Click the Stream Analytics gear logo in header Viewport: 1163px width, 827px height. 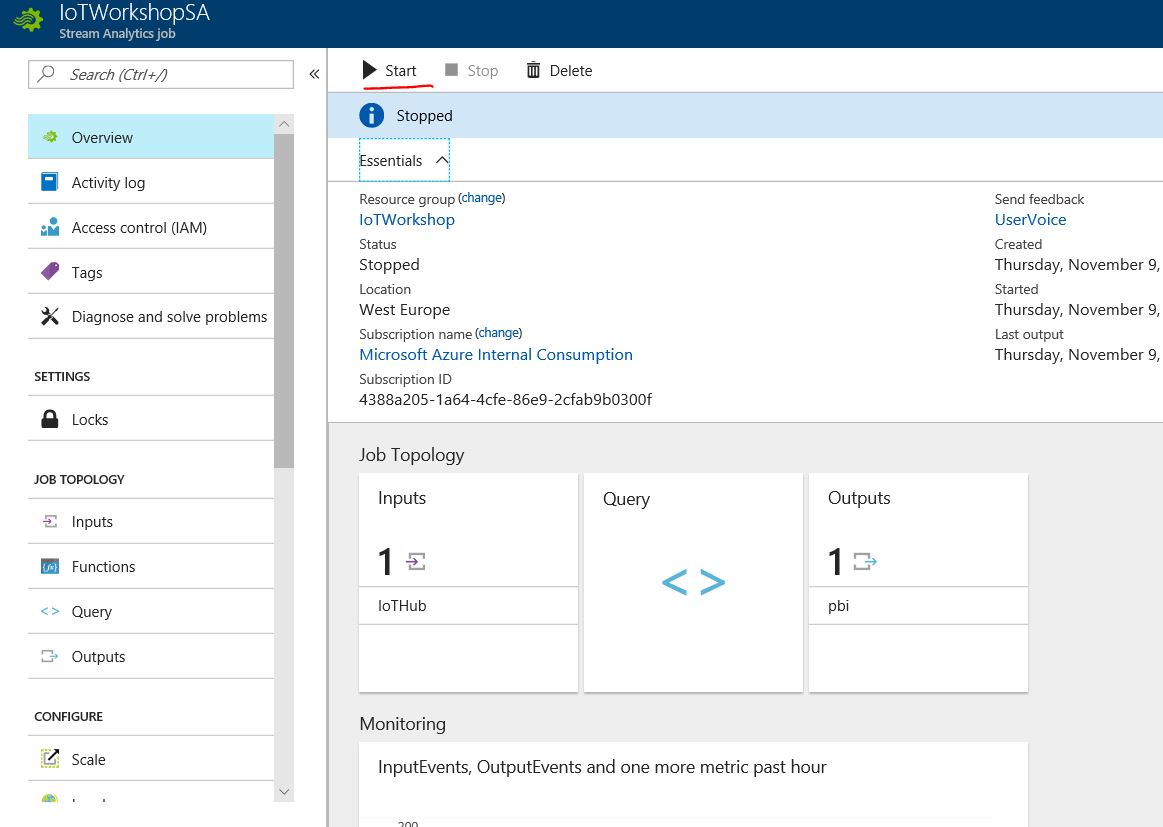[x=29, y=20]
